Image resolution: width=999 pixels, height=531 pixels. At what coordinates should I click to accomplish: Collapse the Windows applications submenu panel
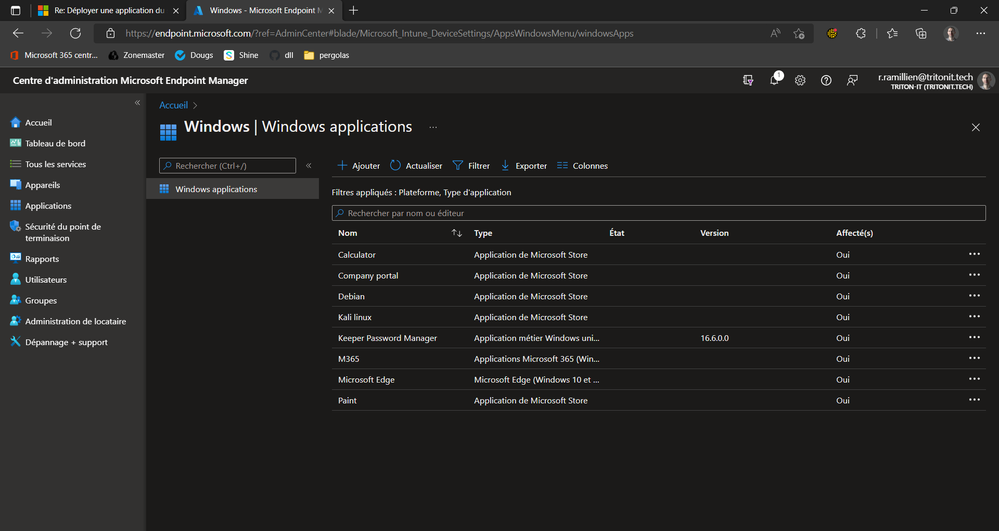click(308, 166)
